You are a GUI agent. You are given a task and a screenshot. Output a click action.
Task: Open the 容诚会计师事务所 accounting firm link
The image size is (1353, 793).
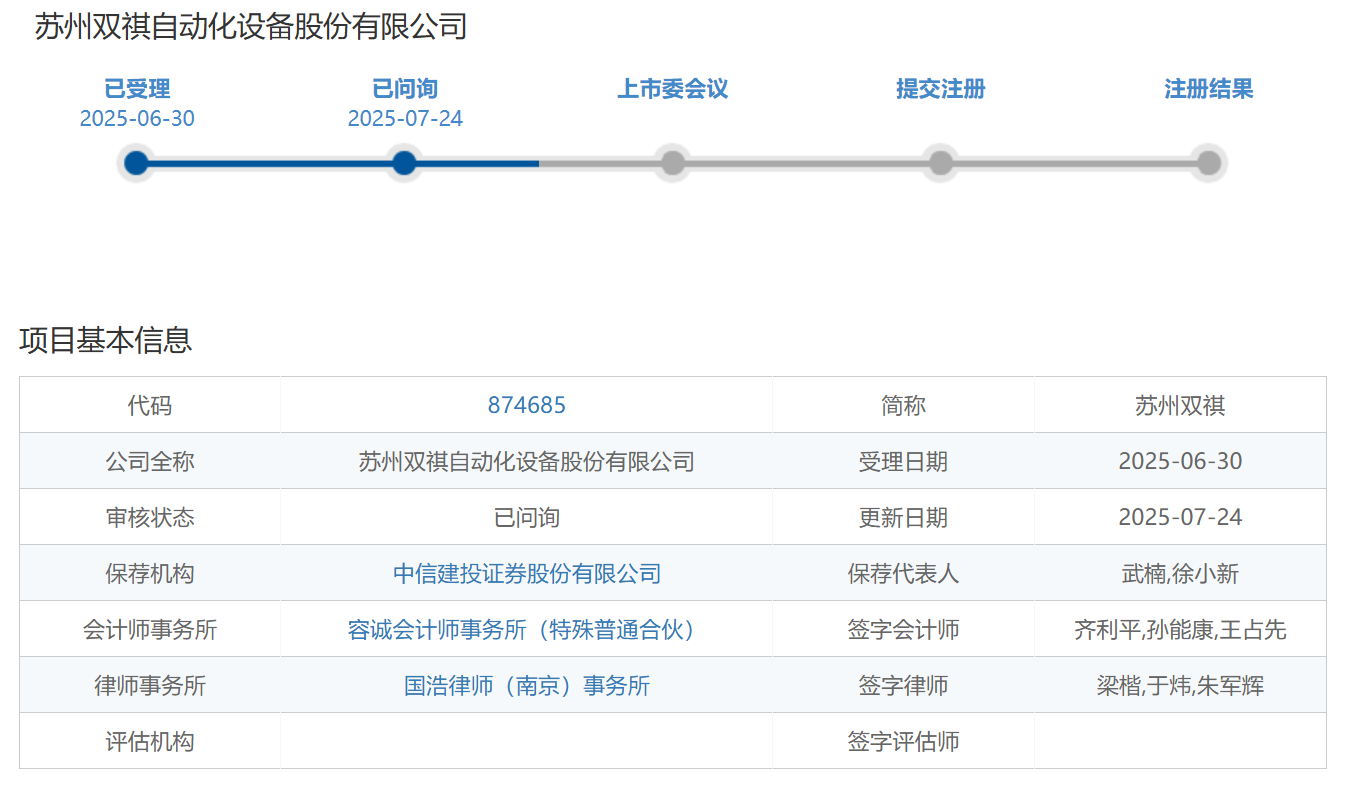[527, 629]
